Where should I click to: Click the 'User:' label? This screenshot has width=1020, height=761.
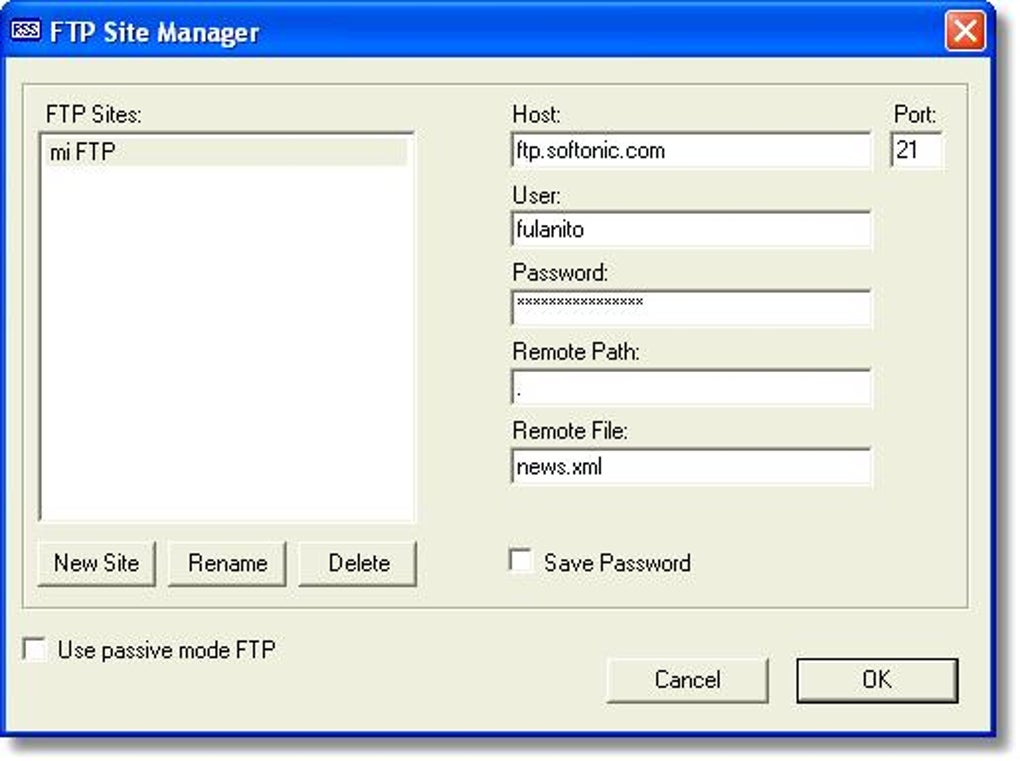coord(536,195)
